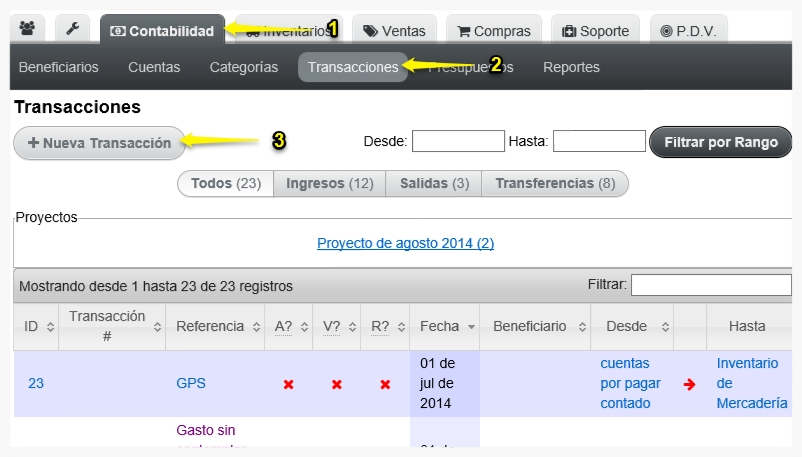Screen dimensions: 802x457
Task: Show Todos (23) transactions
Action: click(x=226, y=183)
